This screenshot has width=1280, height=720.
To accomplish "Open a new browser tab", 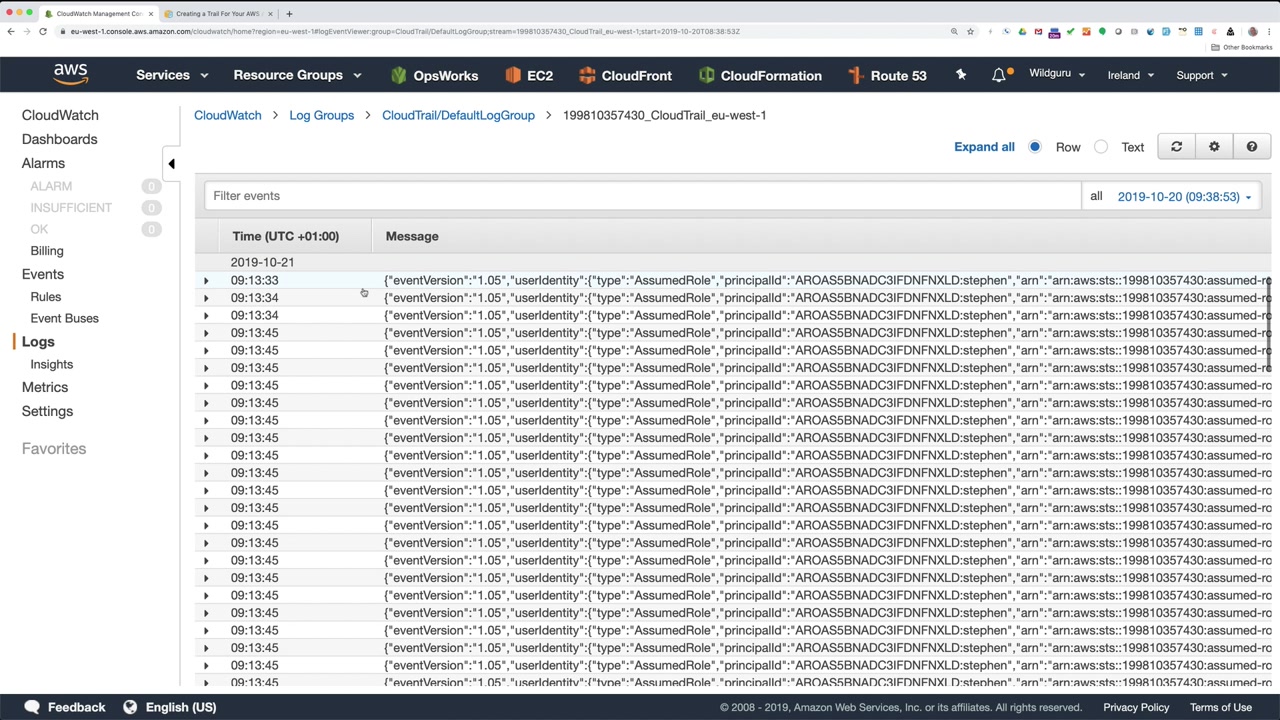I will click(x=289, y=14).
